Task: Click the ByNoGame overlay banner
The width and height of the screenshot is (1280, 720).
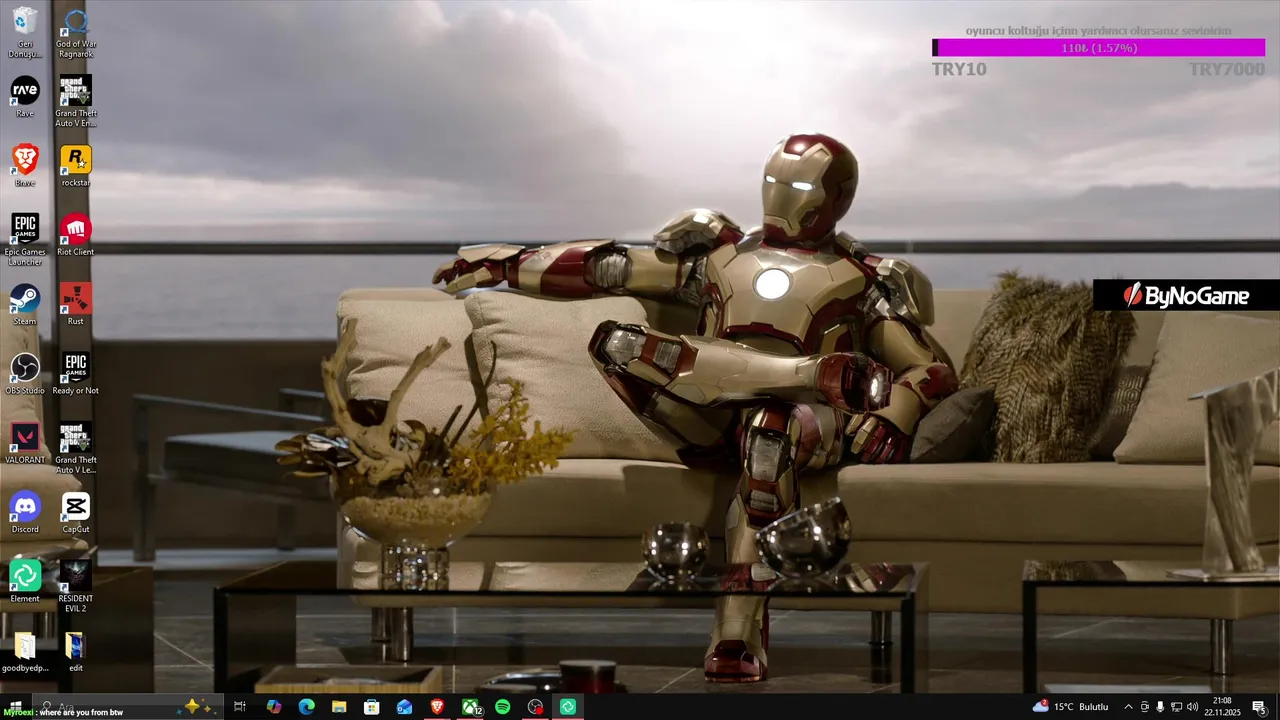Action: point(1186,295)
